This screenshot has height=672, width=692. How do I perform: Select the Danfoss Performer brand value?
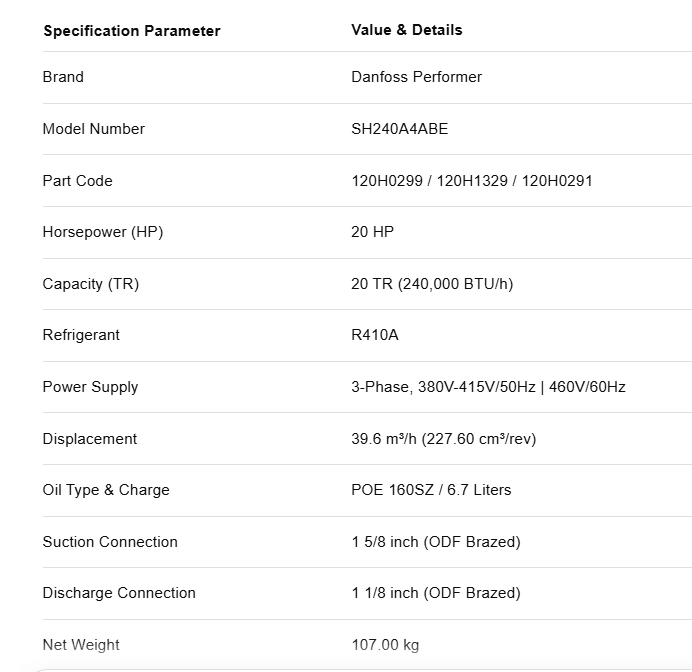(416, 77)
